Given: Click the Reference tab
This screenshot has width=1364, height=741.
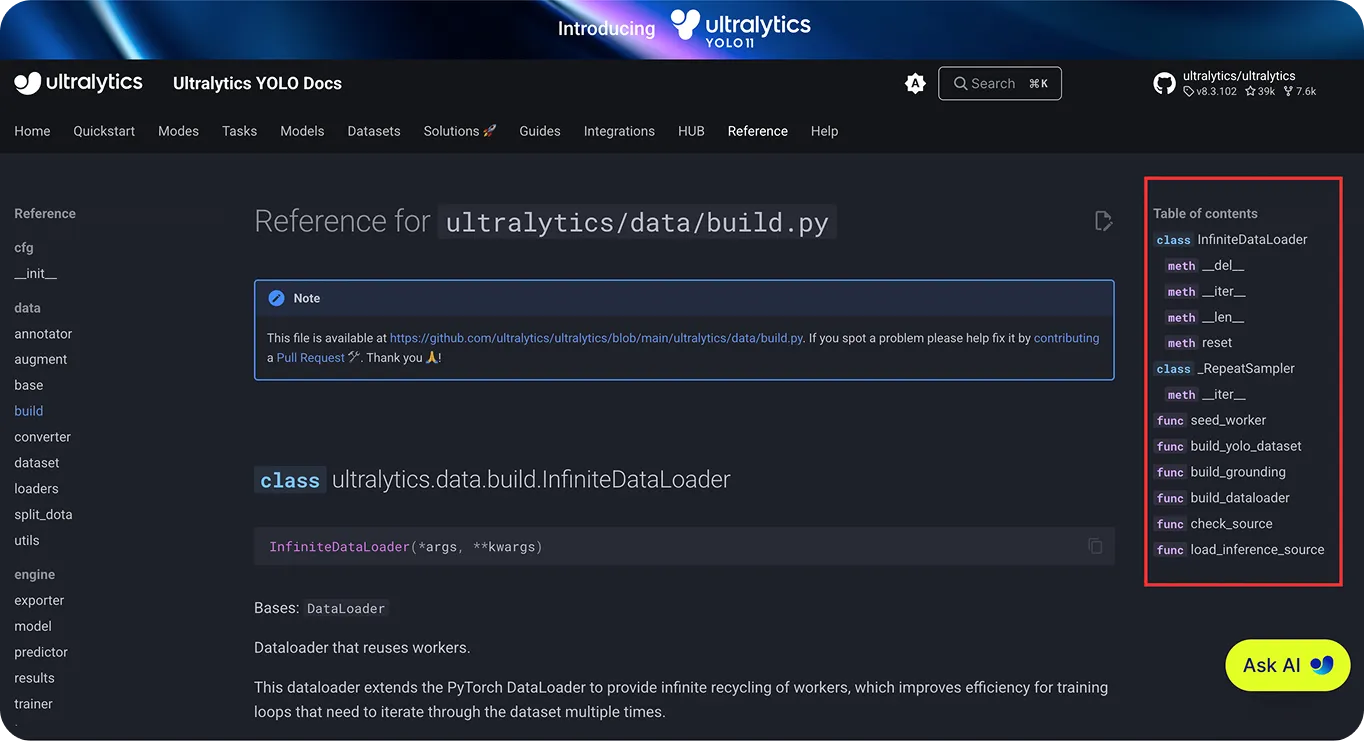Looking at the screenshot, I should 758,131.
